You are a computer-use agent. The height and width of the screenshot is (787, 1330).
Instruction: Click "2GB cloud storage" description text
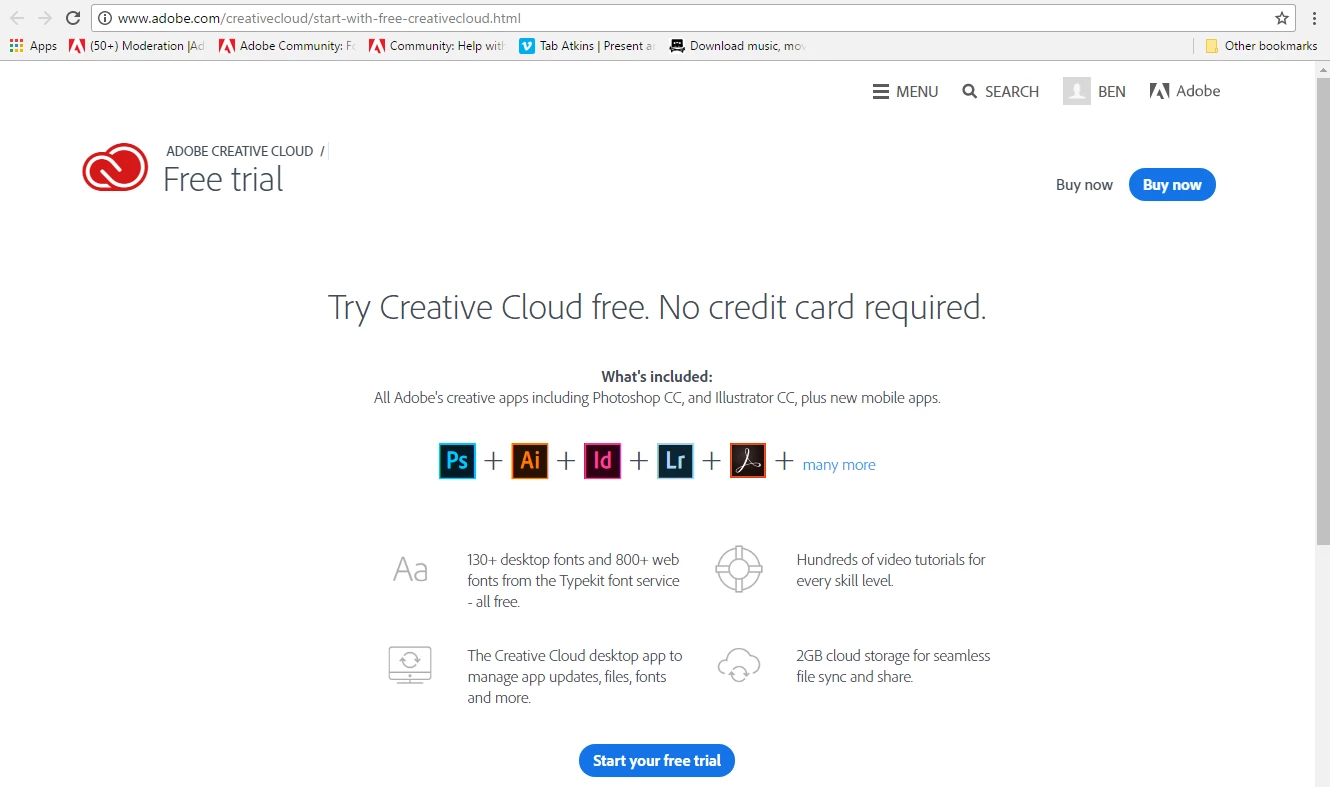pyautogui.click(x=893, y=666)
